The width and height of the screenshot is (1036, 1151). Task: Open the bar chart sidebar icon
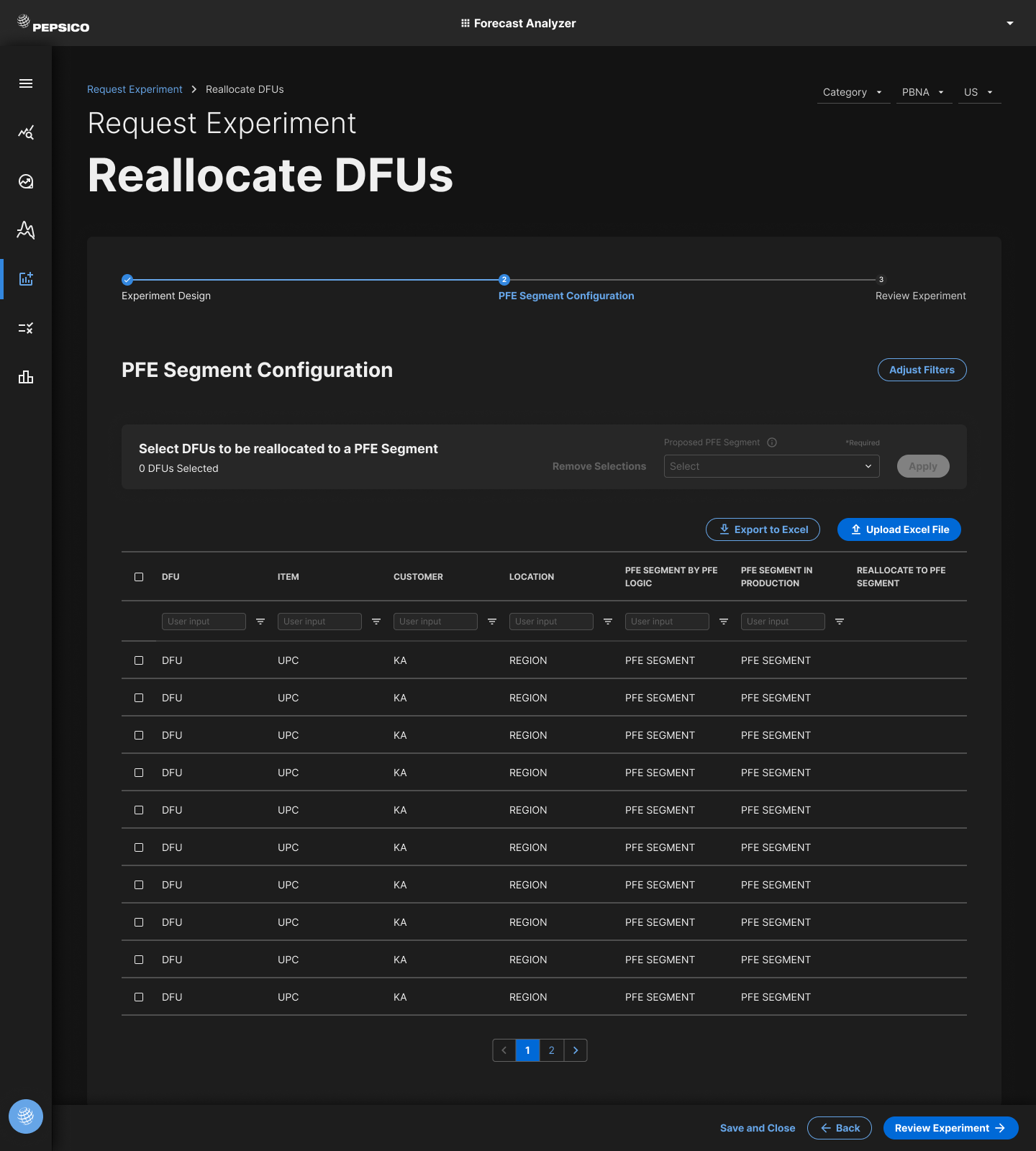(x=26, y=377)
